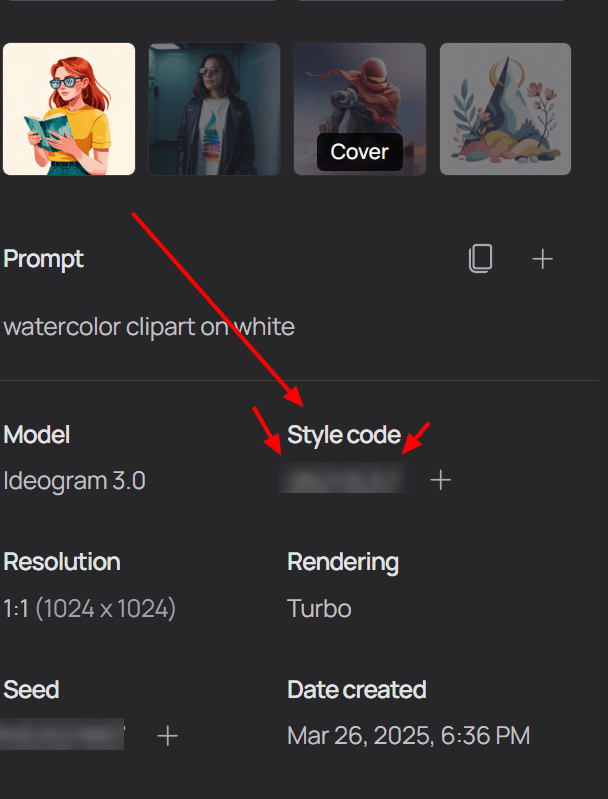608x799 pixels.
Task: Click the blurred Style code value
Action: [344, 481]
